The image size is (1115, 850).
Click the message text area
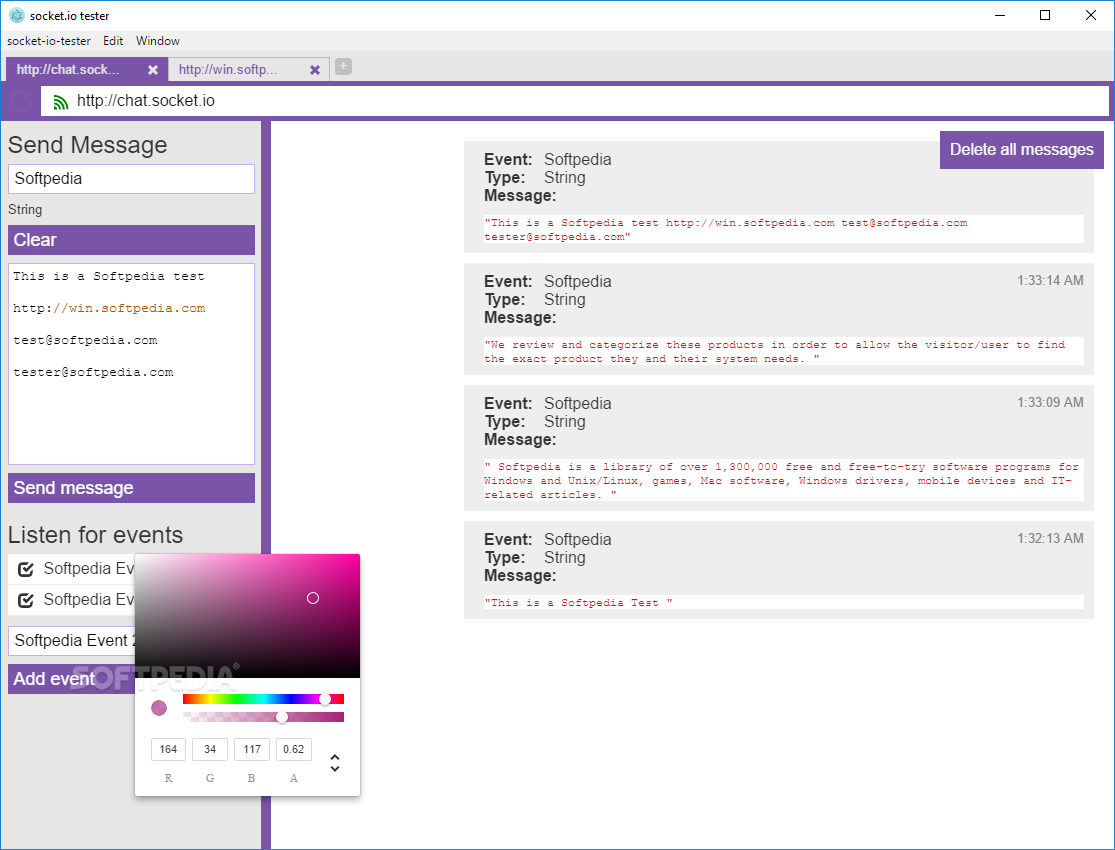pos(132,364)
